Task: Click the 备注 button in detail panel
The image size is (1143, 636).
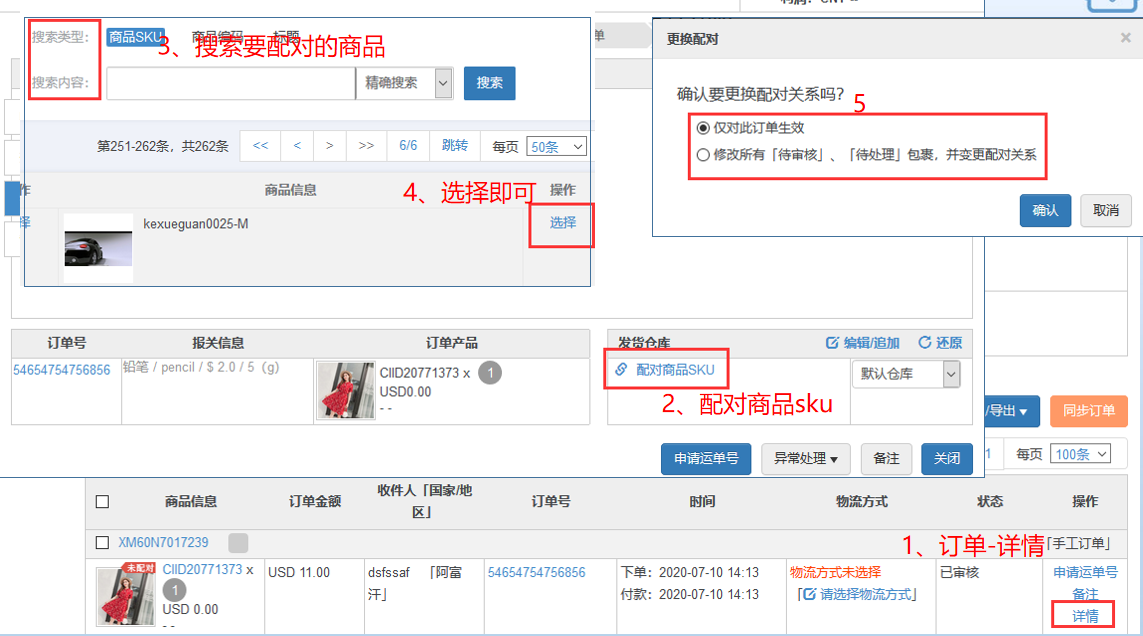Action: 886,459
